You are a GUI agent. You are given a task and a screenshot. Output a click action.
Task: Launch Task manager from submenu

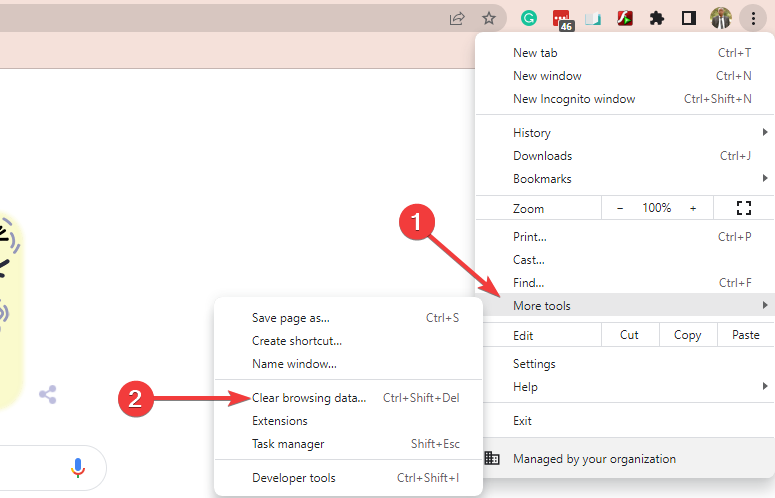click(x=348, y=444)
